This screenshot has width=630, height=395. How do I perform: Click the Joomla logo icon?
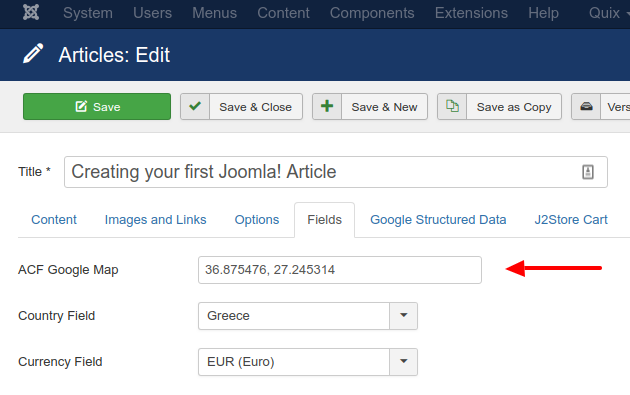[x=31, y=12]
